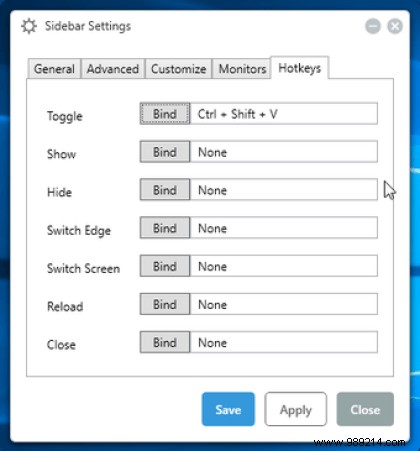Click the Switch Screen label
This screenshot has width=420, height=451.
83,269
